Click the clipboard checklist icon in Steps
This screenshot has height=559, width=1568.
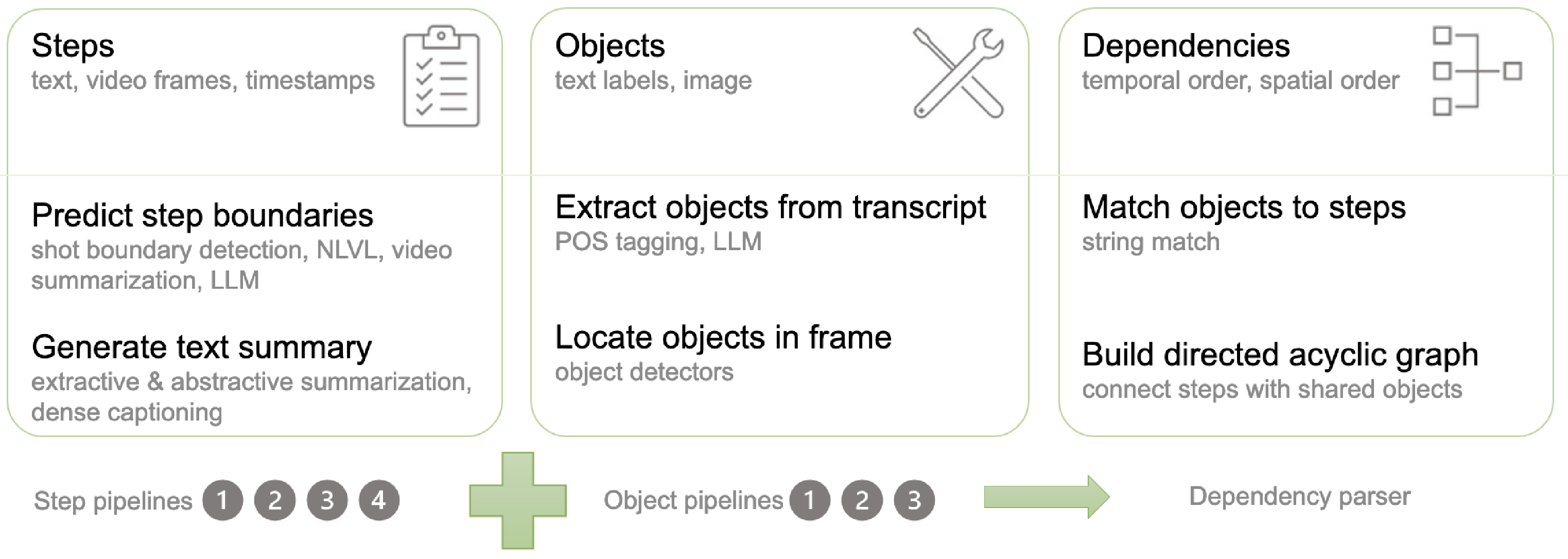[441, 77]
